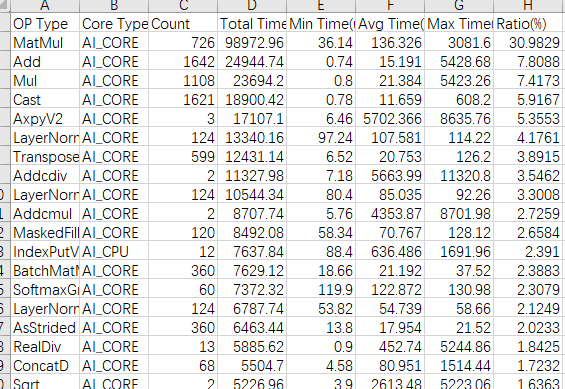Viewport: 565px width, 389px height.
Task: Select total time cell 98972.96
Action: pyautogui.click(x=252, y=43)
